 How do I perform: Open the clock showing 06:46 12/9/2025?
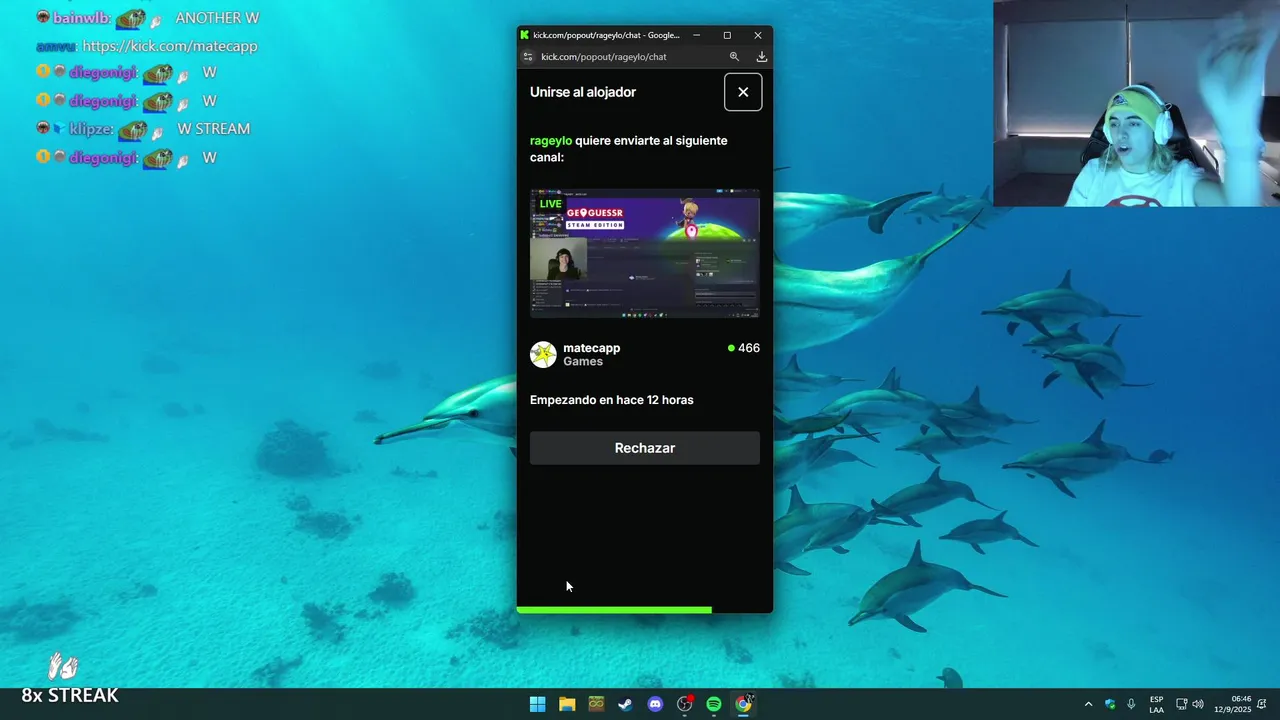1233,704
